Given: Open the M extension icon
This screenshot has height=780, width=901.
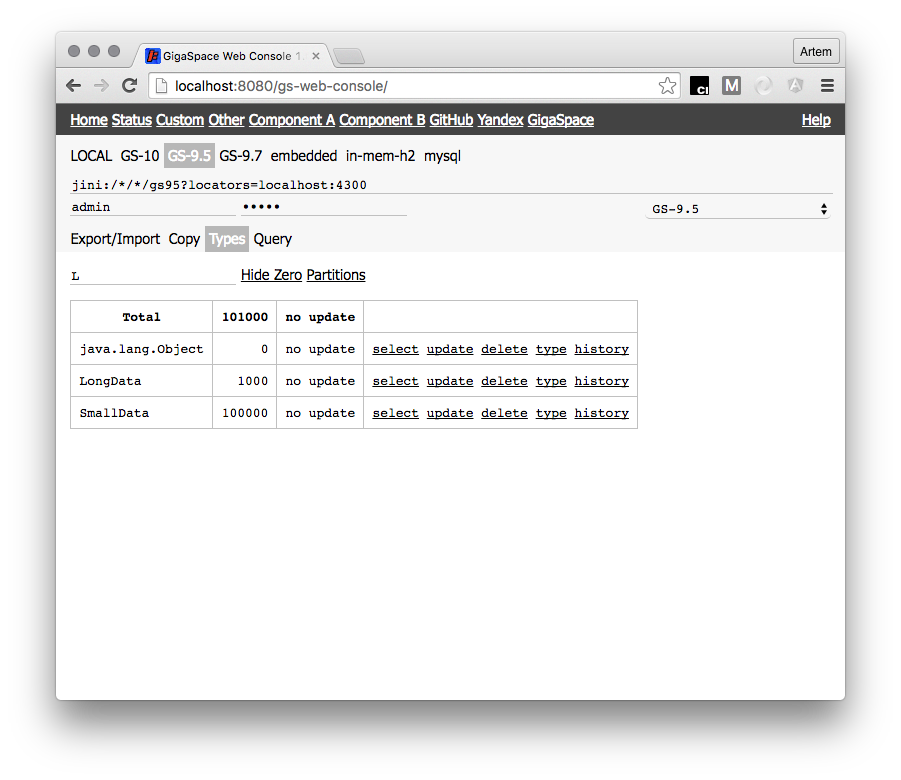Looking at the screenshot, I should click(x=731, y=86).
